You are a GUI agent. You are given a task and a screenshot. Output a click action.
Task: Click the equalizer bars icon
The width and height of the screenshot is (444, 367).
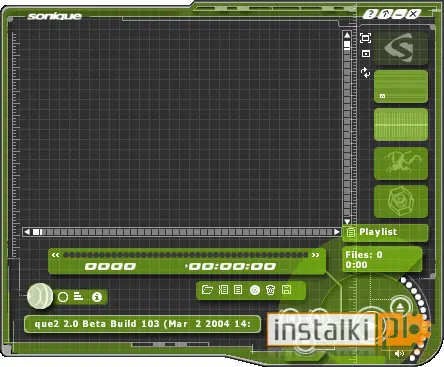pyautogui.click(x=78, y=296)
